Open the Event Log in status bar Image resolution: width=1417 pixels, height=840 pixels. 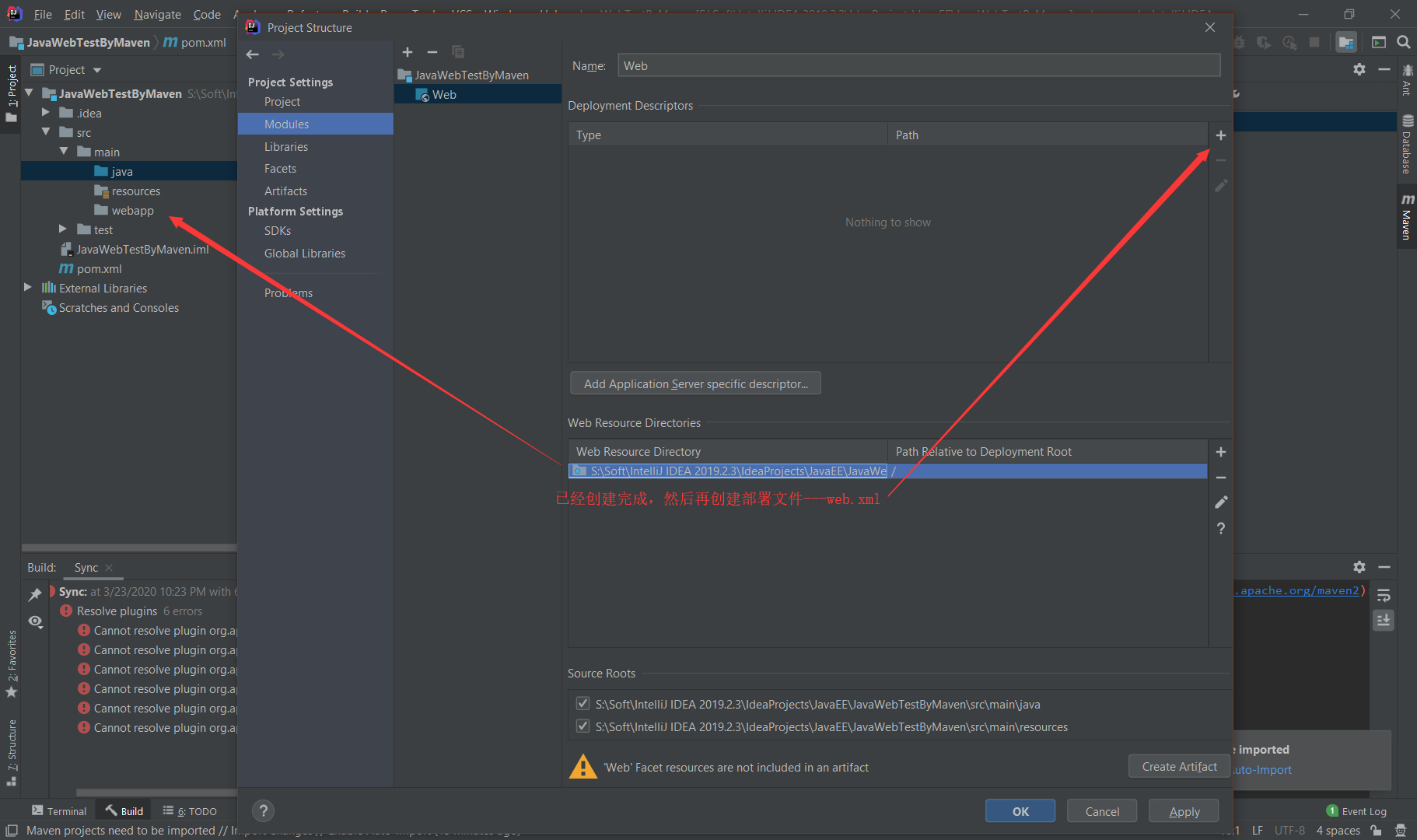(x=1356, y=811)
